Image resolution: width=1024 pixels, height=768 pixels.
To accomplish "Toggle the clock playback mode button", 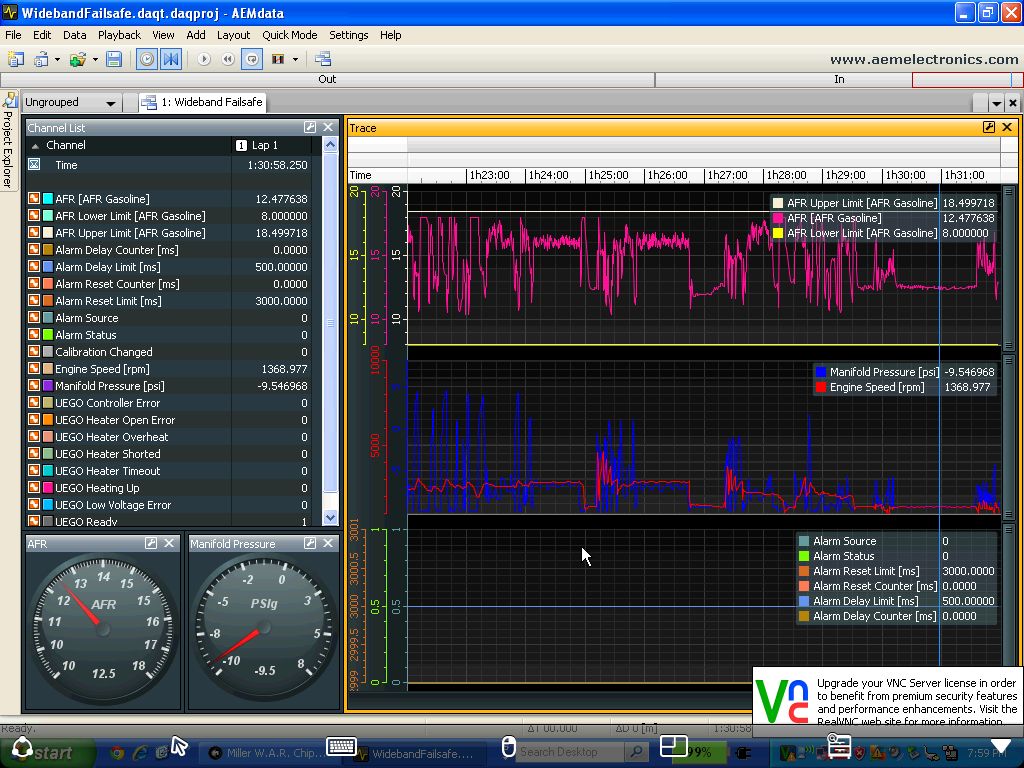I will [148, 60].
